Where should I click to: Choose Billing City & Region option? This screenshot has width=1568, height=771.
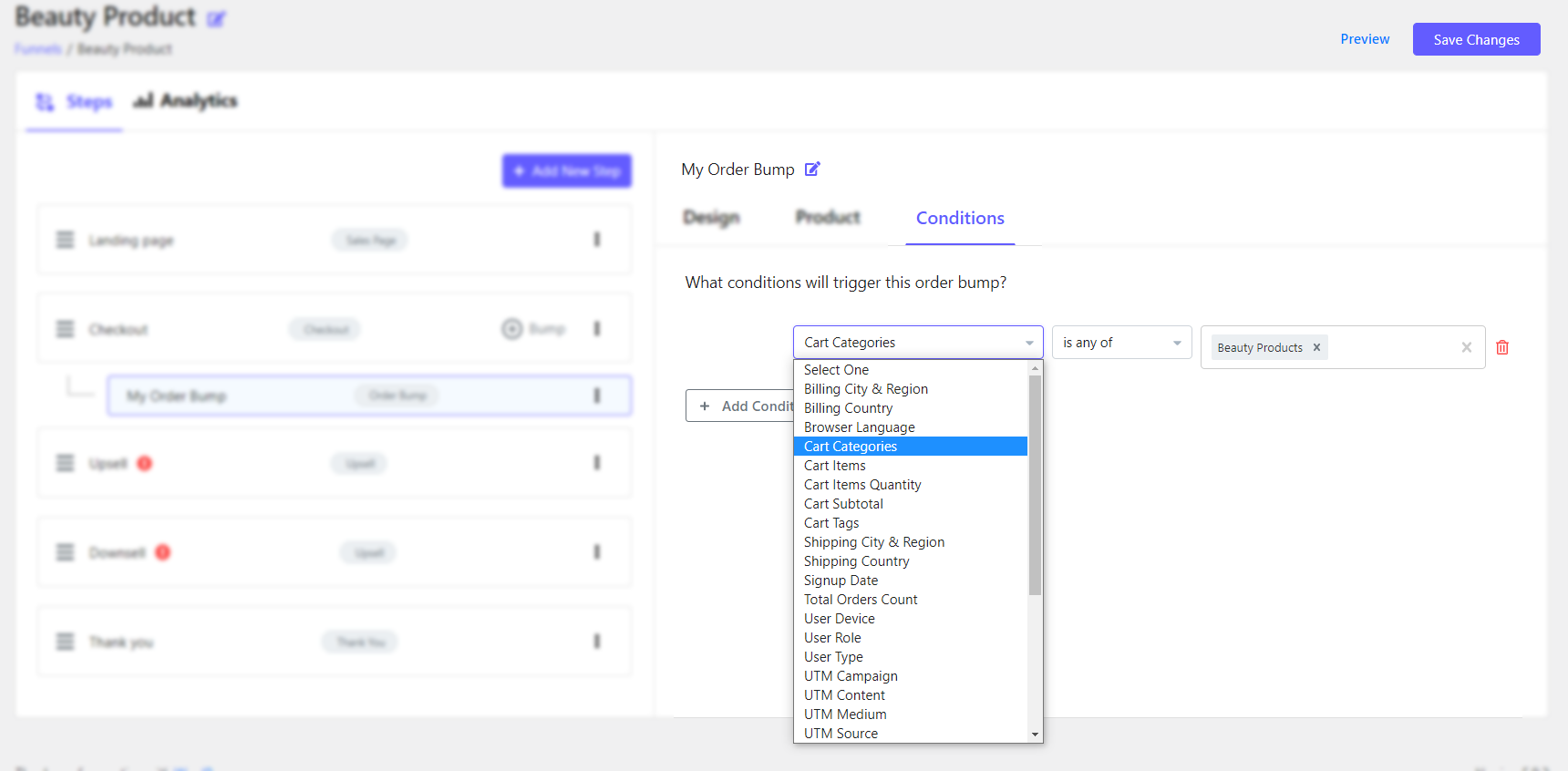[911, 389]
